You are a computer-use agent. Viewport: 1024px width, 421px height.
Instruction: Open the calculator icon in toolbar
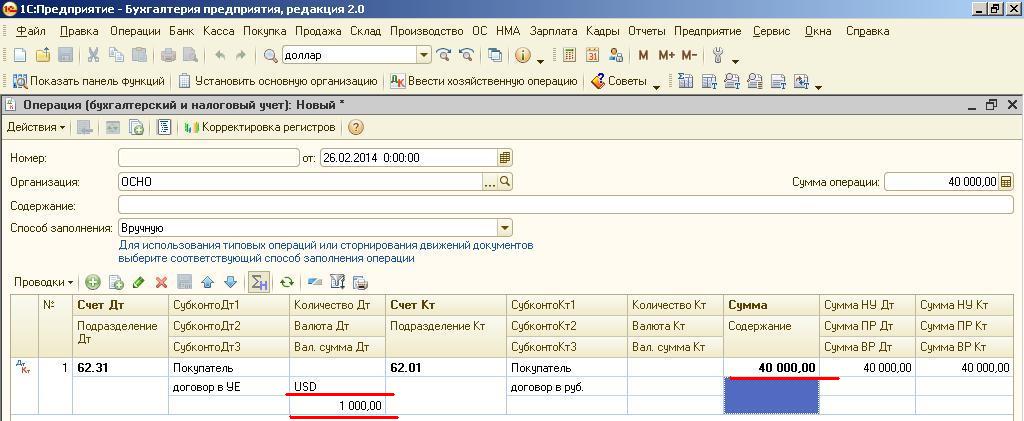tap(570, 56)
